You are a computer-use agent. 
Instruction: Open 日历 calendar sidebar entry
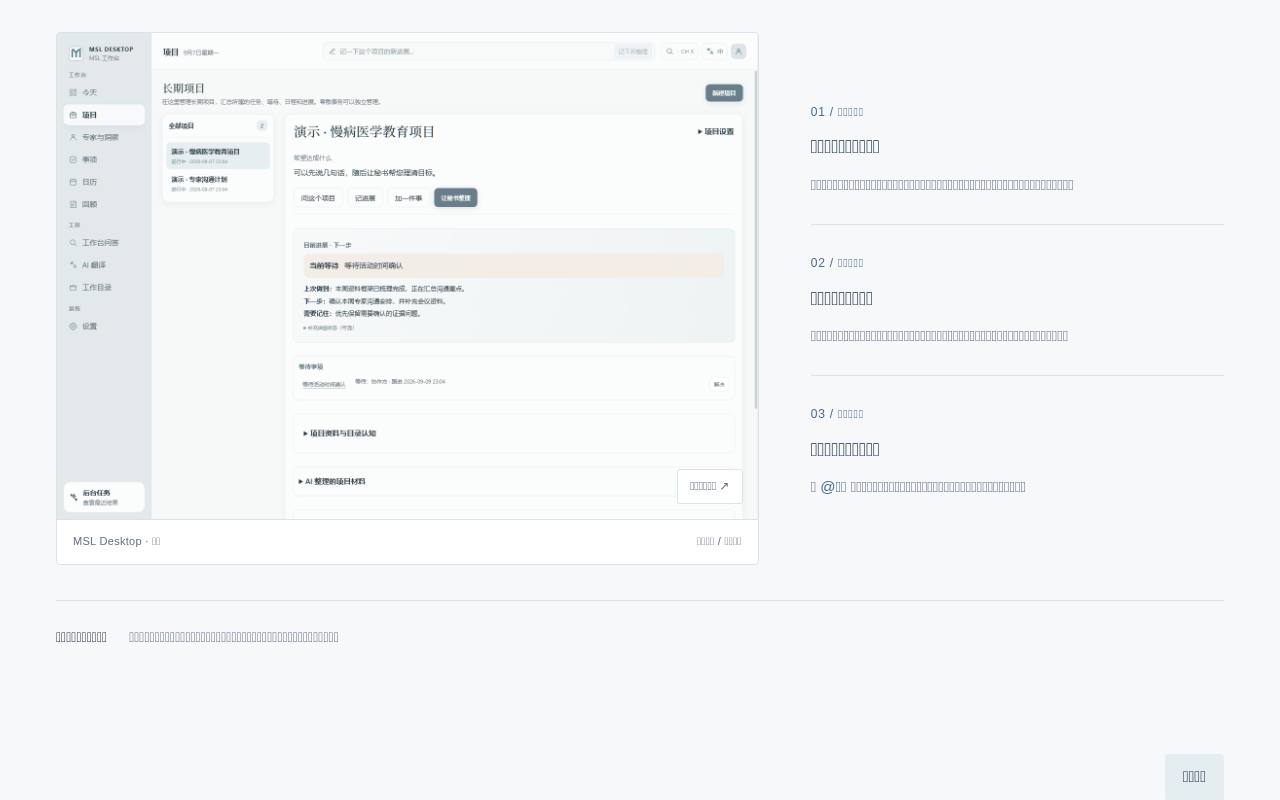(x=104, y=182)
